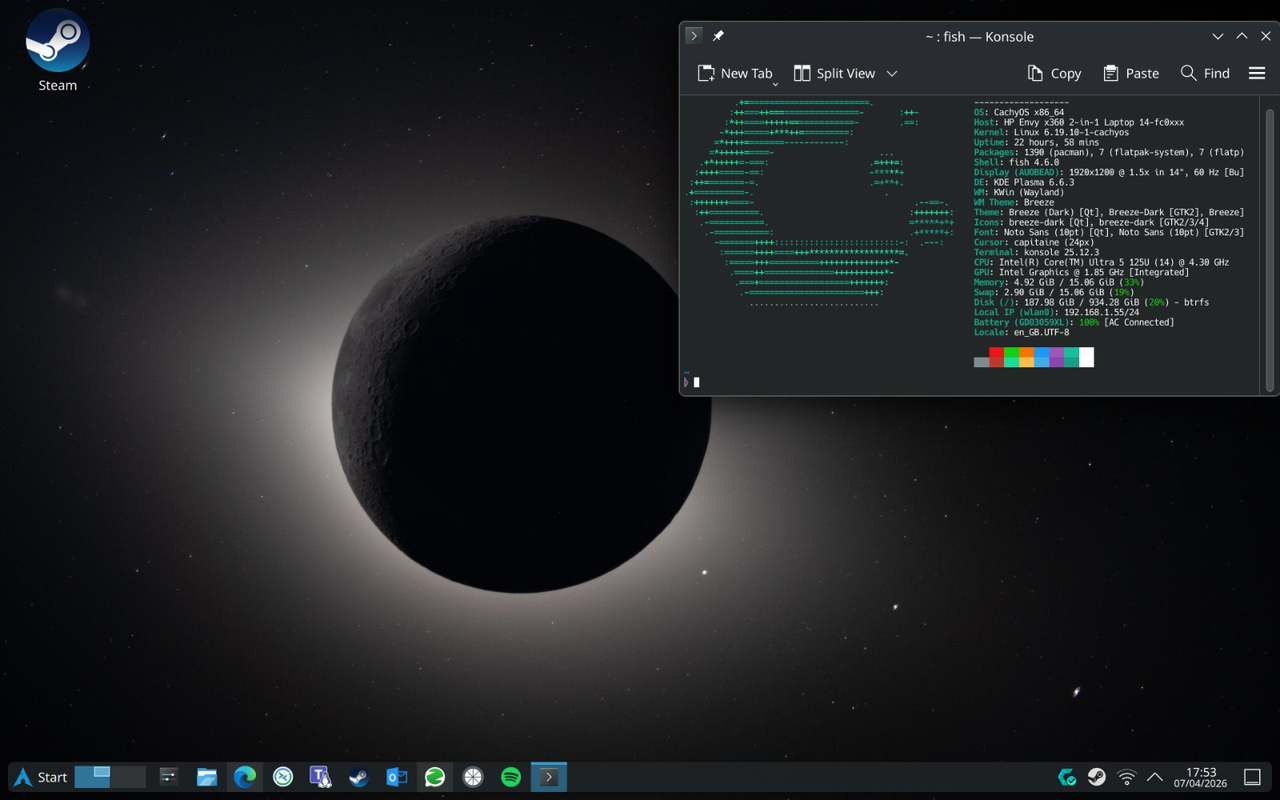This screenshot has width=1280, height=800.
Task: Click the 'Swap: 2.90 GiB' line
Action: click(1054, 292)
